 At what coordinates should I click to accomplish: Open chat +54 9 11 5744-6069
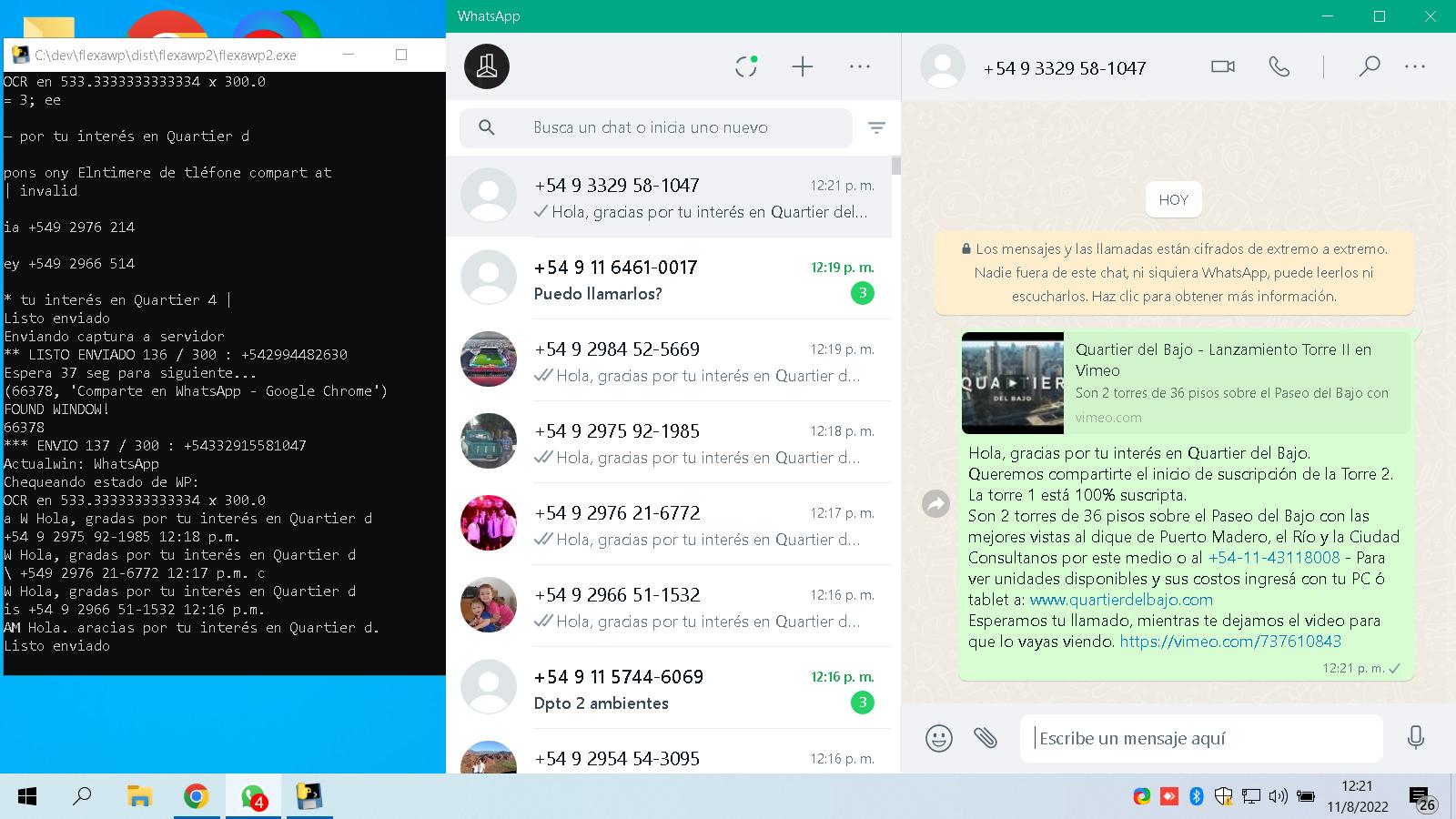tap(669, 688)
